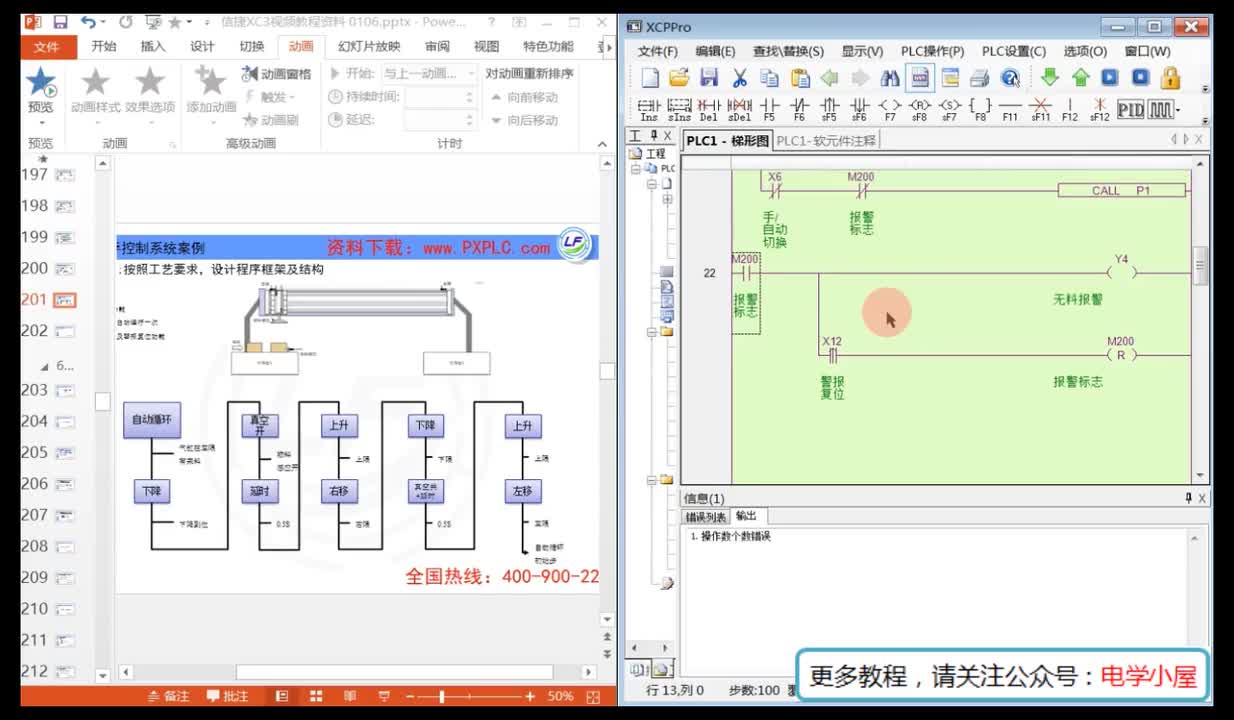Open help via the question mark icon
The image size is (1234, 720).
[1010, 78]
